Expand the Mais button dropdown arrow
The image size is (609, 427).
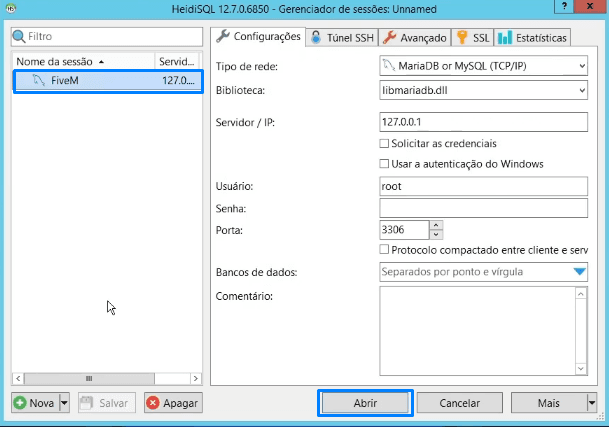pyautogui.click(x=592, y=403)
